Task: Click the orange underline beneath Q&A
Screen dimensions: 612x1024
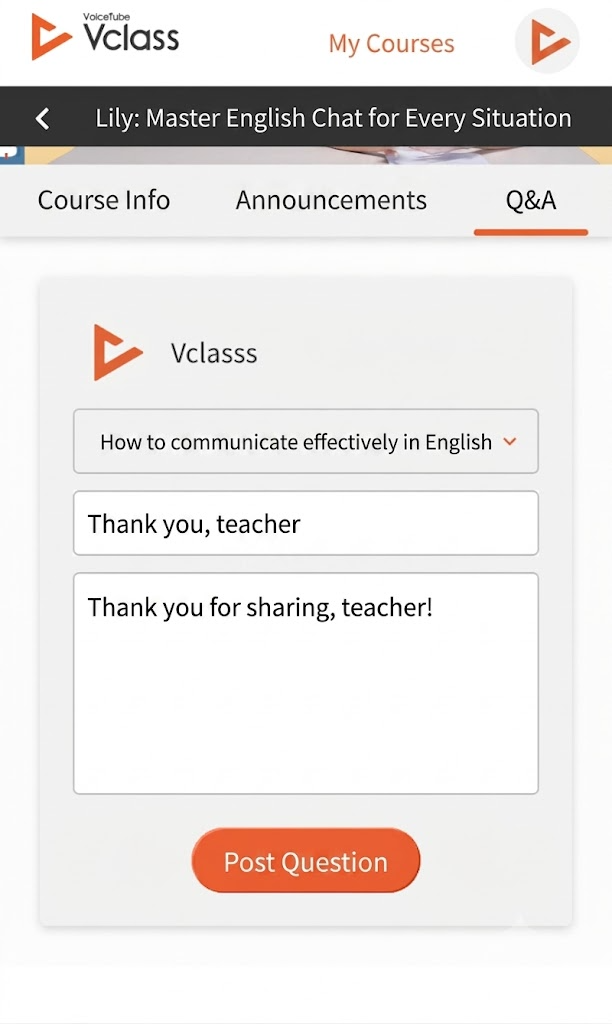Action: point(531,232)
